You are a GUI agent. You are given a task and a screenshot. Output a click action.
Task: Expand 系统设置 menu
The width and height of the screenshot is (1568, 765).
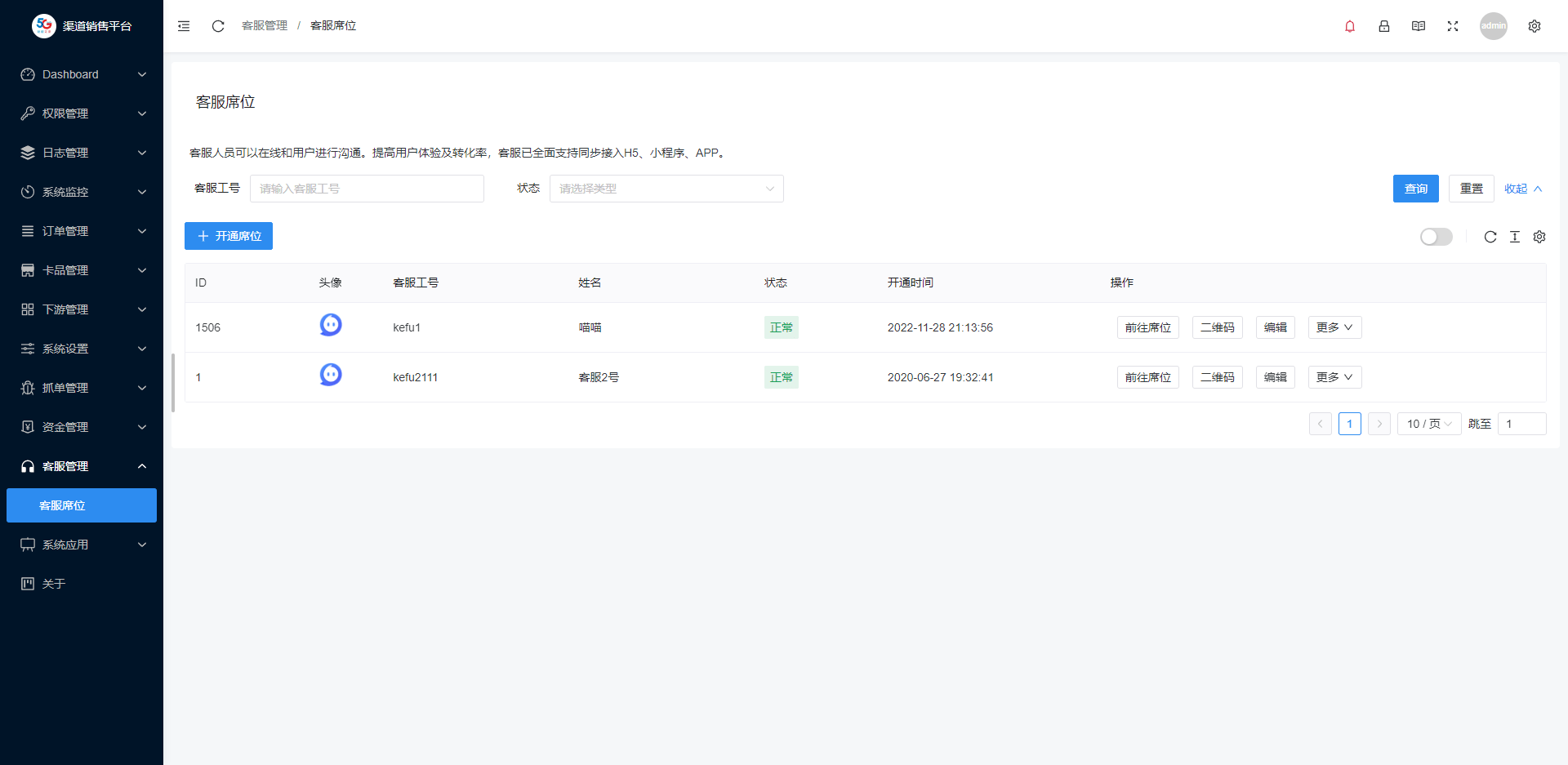82,349
